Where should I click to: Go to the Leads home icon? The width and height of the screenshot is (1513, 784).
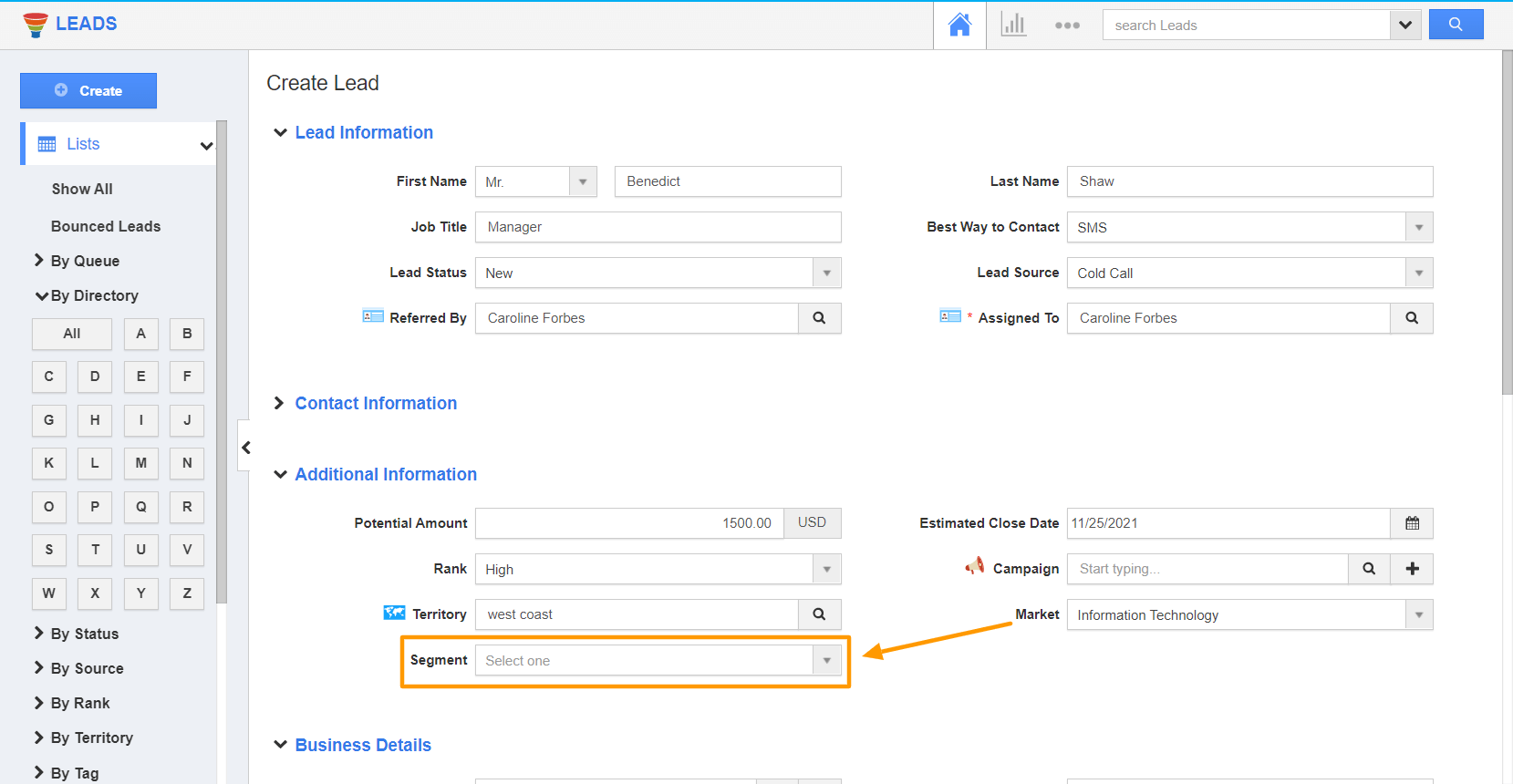959,25
